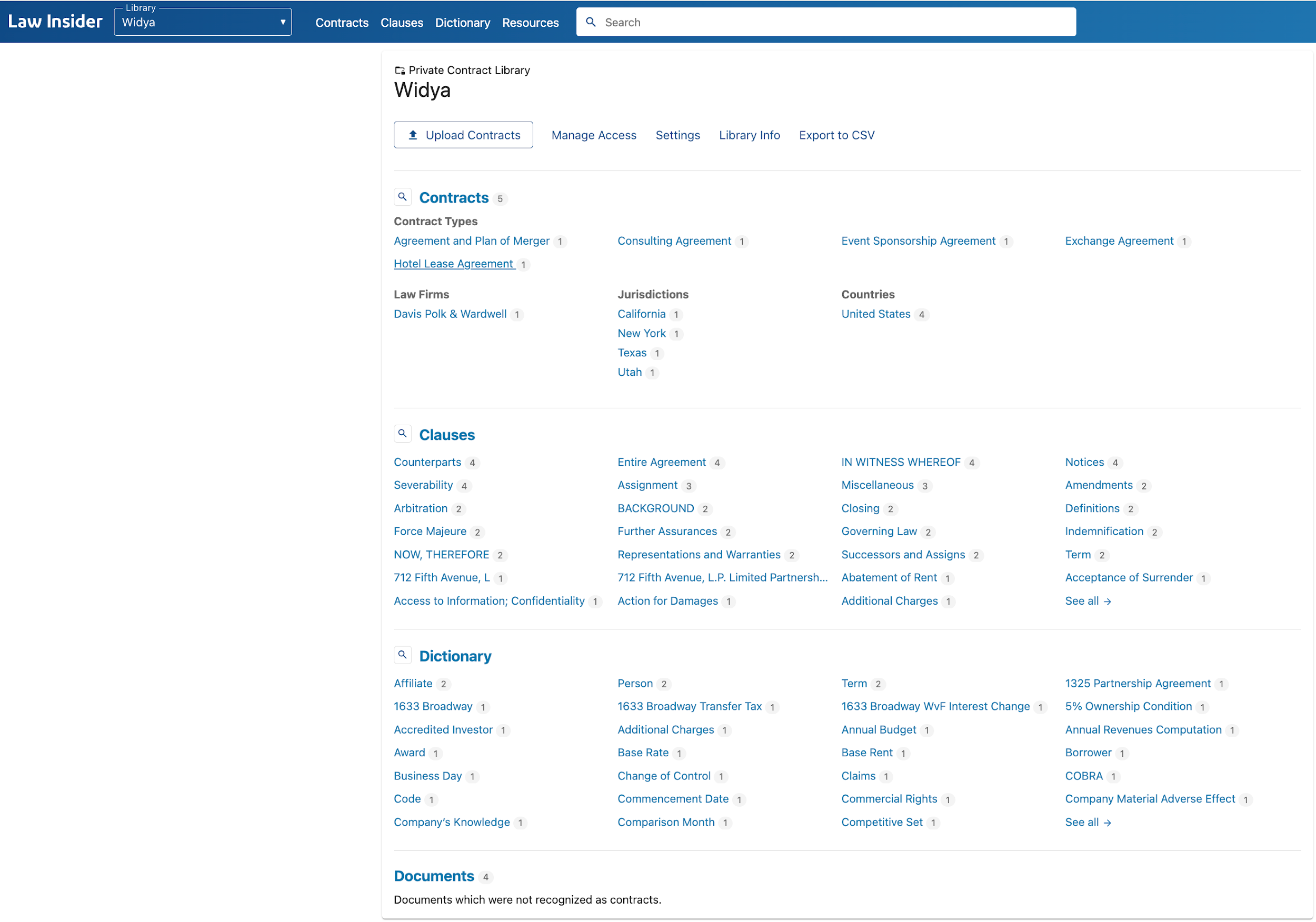
Task: Open Manage Access
Action: click(594, 135)
